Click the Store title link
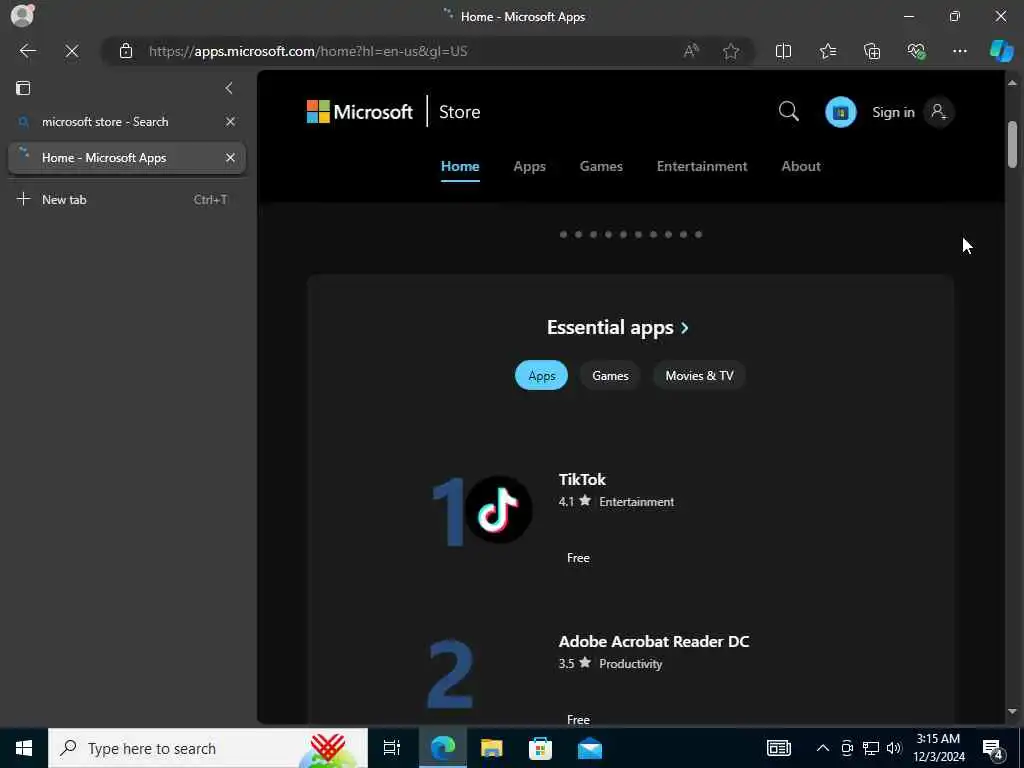Screen dimensions: 1024x768 459,112
